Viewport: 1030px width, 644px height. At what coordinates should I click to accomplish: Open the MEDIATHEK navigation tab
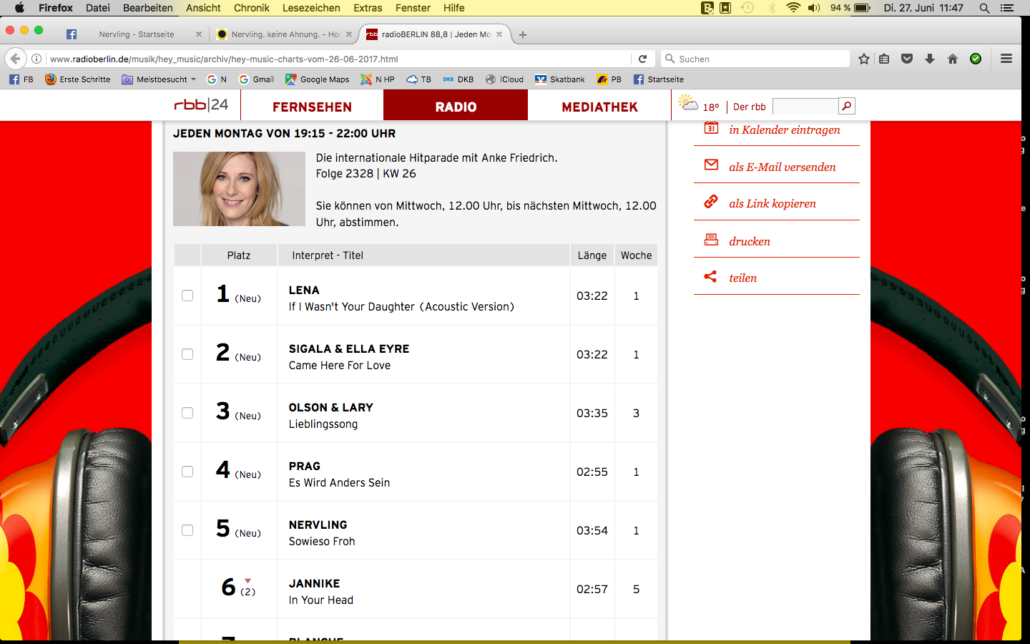click(600, 106)
